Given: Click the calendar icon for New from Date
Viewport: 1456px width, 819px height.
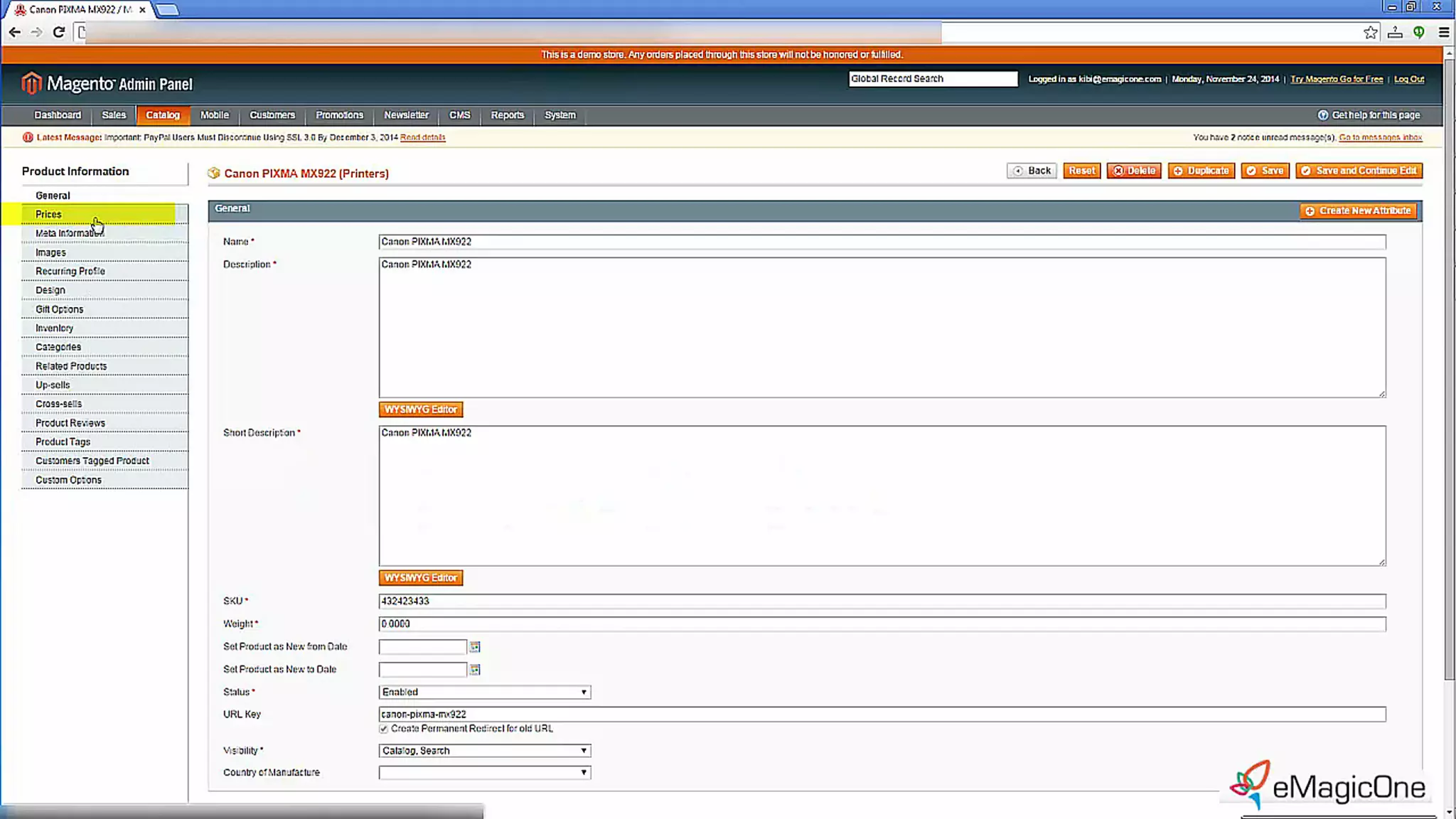Looking at the screenshot, I should pyautogui.click(x=475, y=647).
